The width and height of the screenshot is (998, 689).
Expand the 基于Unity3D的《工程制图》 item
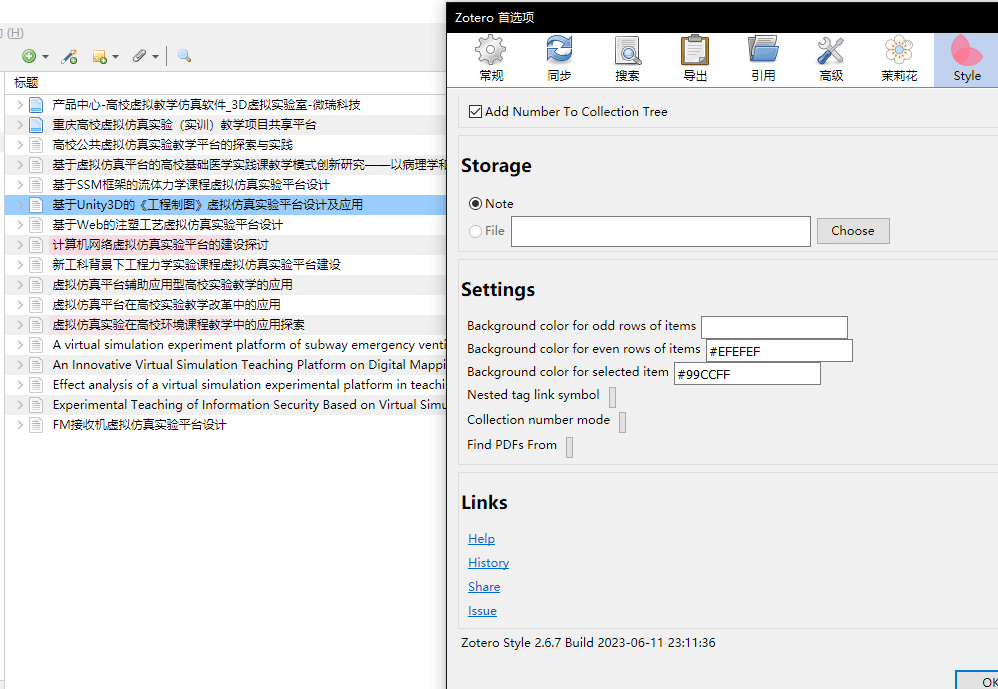pyautogui.click(x=20, y=205)
